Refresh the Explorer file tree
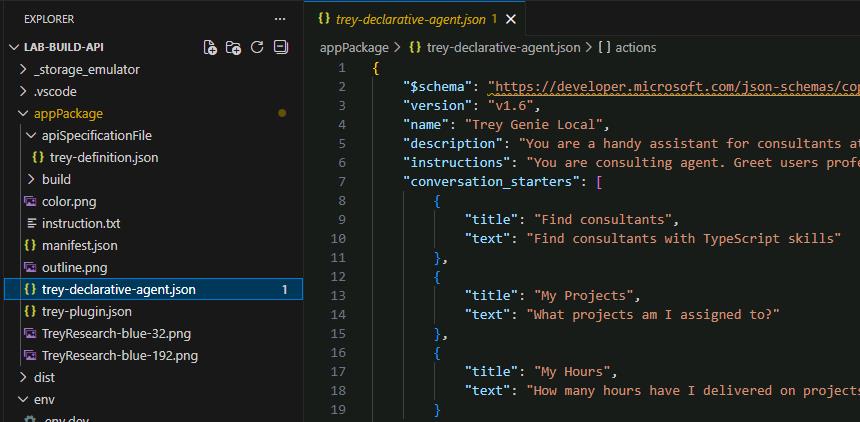The width and height of the screenshot is (860, 422). pyautogui.click(x=257, y=47)
